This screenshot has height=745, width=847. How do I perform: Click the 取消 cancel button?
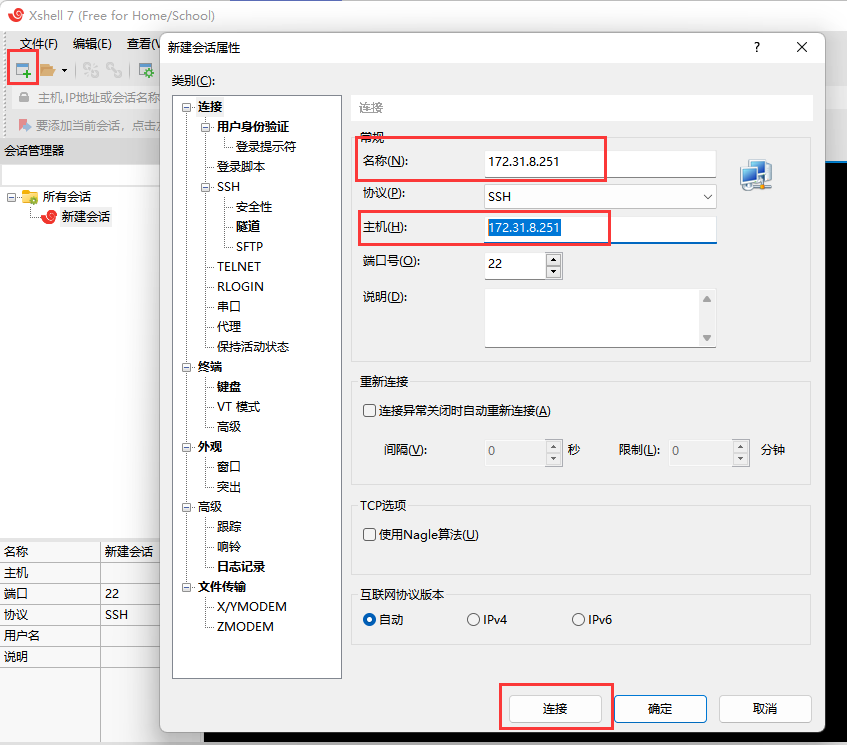(764, 708)
